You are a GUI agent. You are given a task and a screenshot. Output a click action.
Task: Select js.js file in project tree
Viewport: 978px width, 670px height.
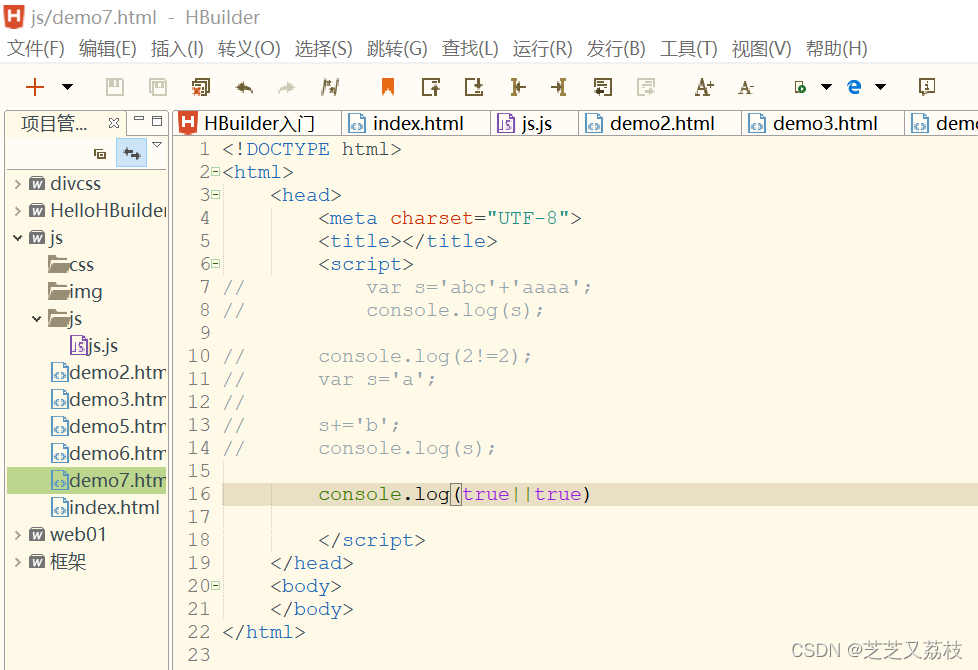pyautogui.click(x=94, y=346)
